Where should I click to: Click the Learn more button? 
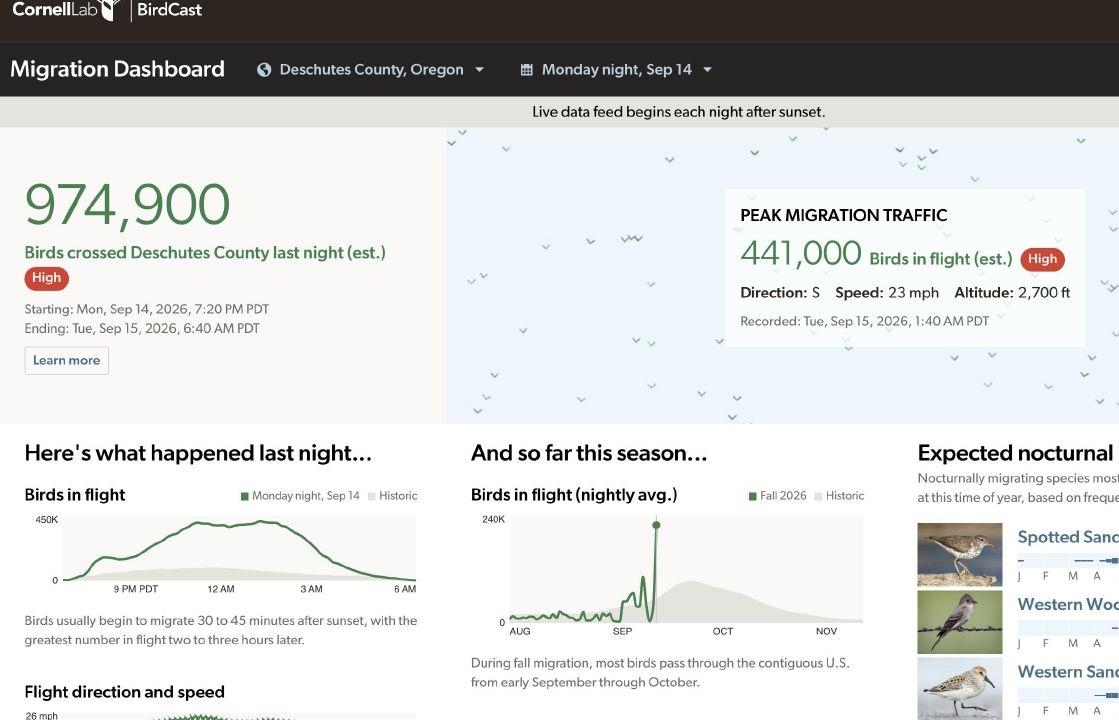66,360
